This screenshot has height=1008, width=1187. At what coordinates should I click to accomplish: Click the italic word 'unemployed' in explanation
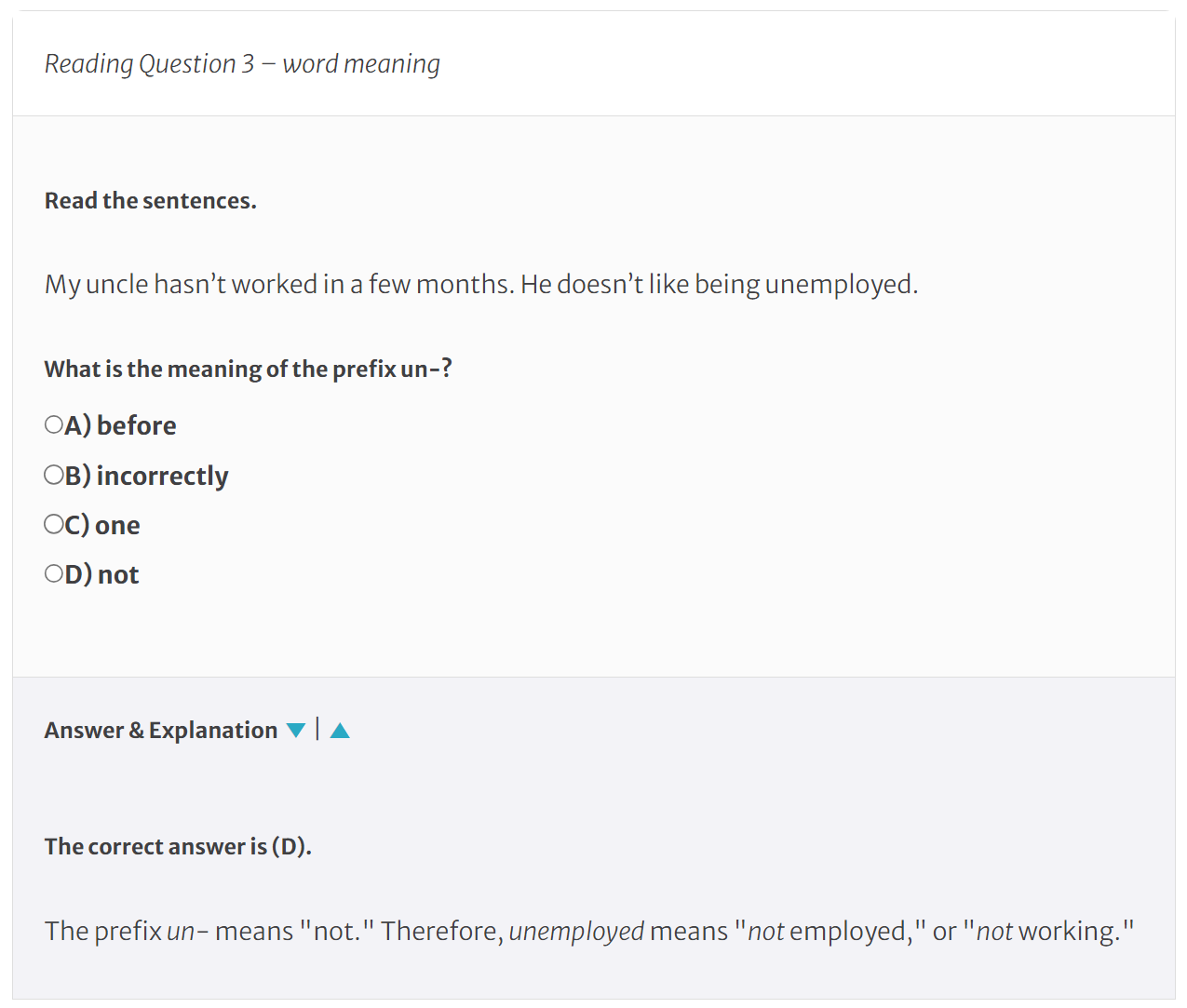click(x=576, y=931)
